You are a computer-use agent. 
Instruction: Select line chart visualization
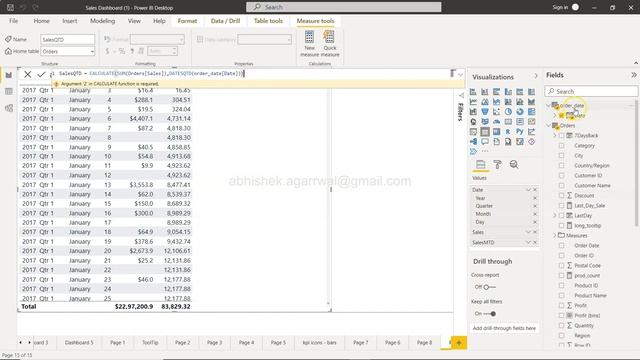click(473, 102)
